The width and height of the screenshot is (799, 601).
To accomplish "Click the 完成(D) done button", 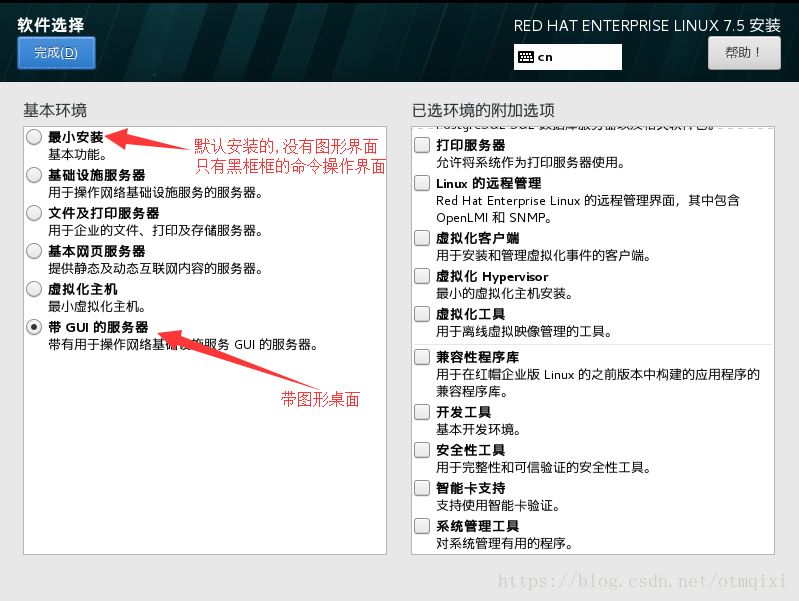I will tap(56, 53).
